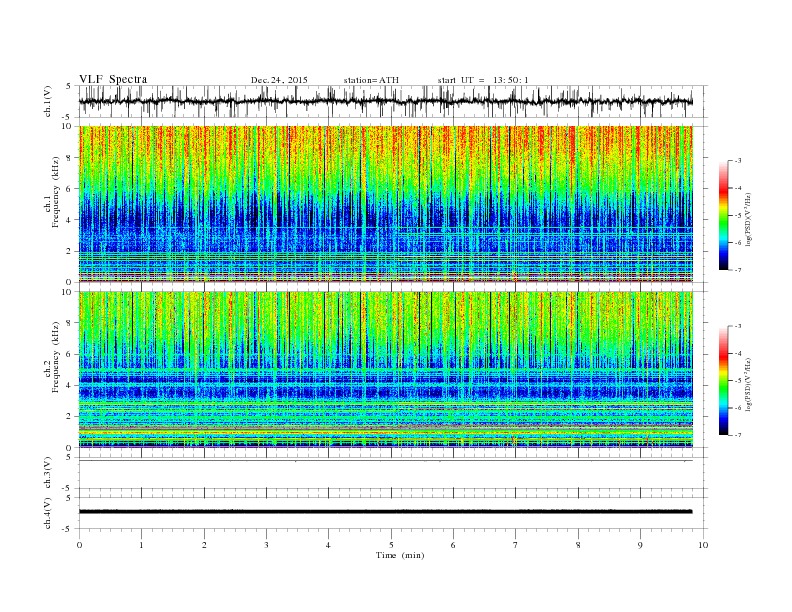Screen dimensions: 792x612
Task: Click the "3" minute tick label on time axis
Action: coord(266,545)
